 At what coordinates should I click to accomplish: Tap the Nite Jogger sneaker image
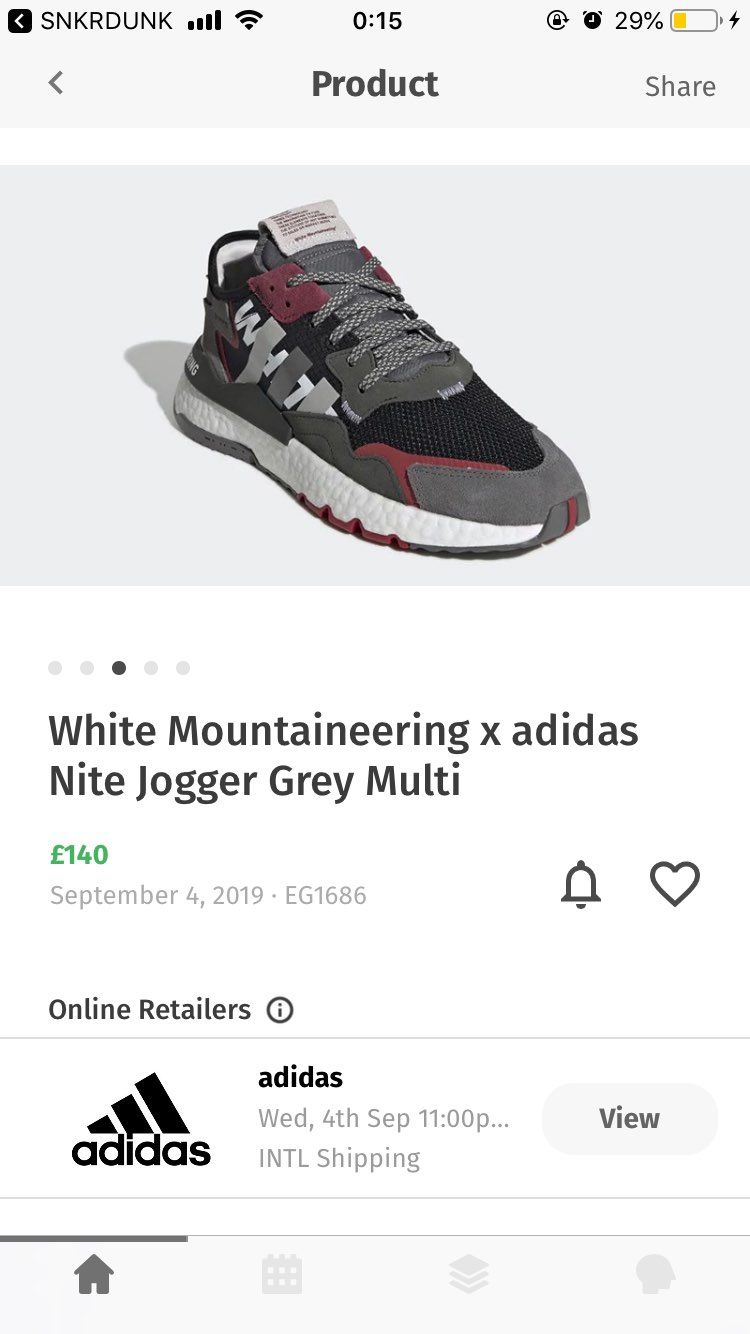[x=375, y=375]
